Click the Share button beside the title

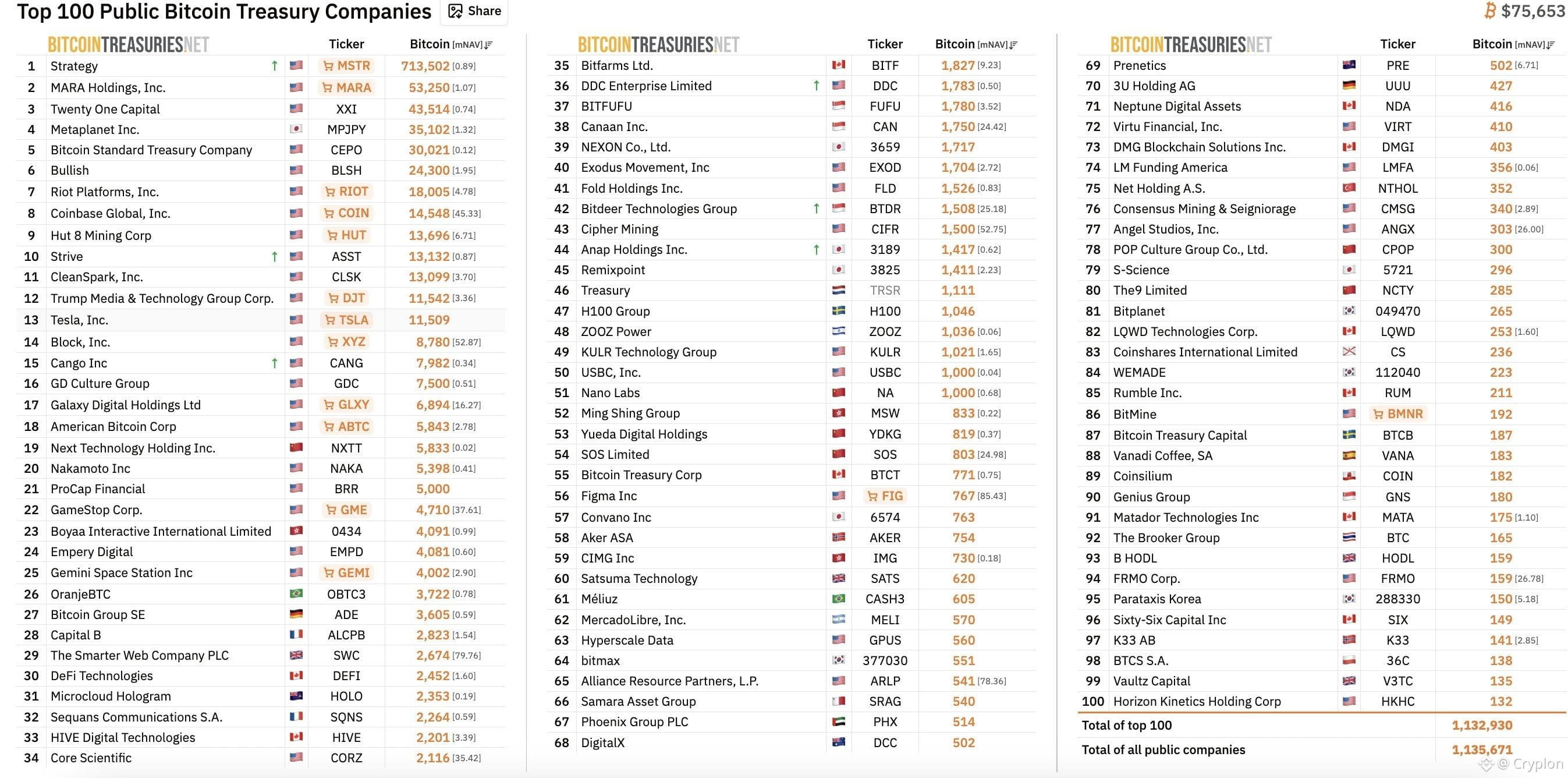coord(474,11)
